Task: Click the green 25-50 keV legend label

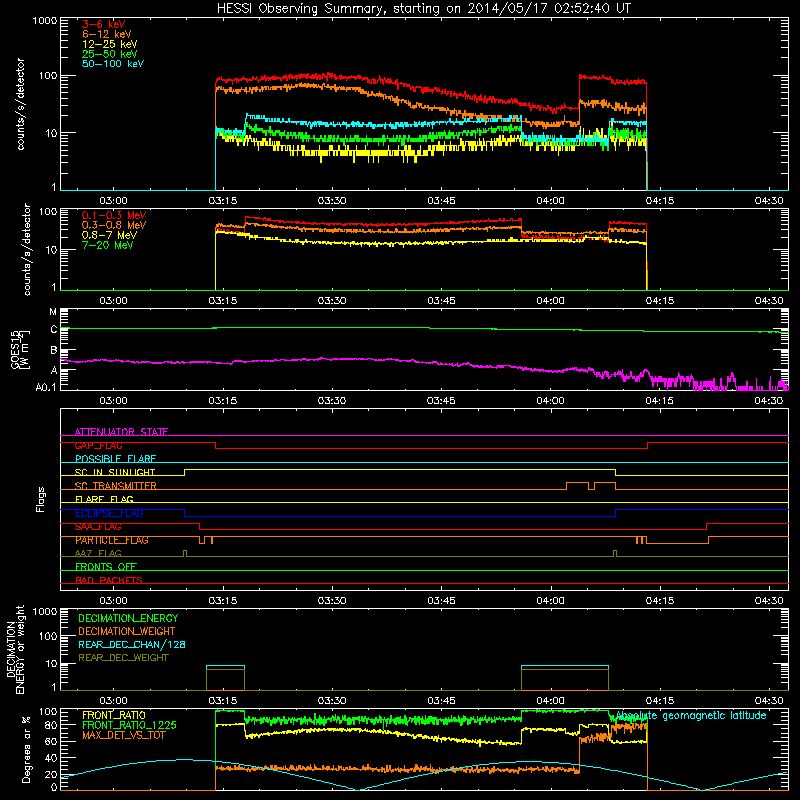Action: (110, 54)
